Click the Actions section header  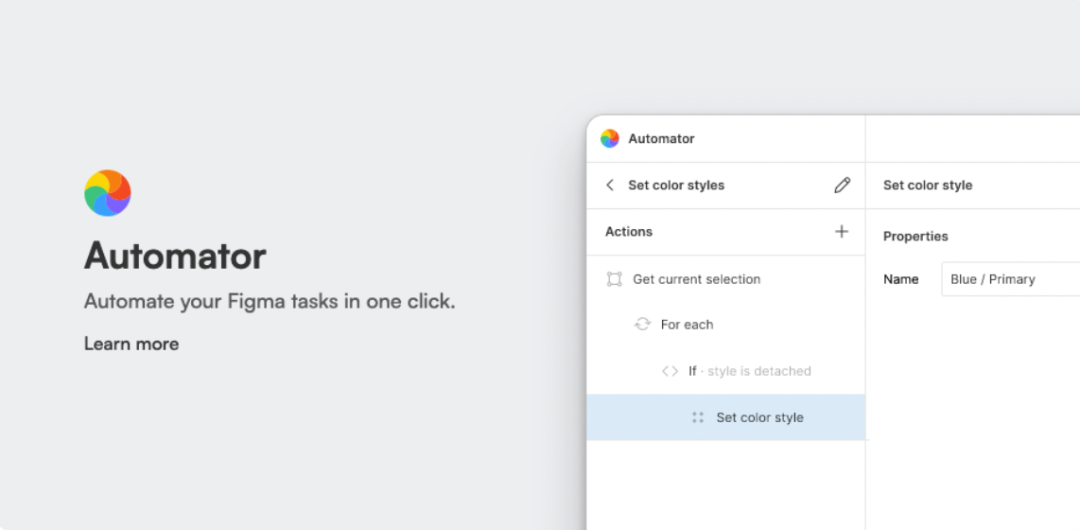[x=629, y=232]
